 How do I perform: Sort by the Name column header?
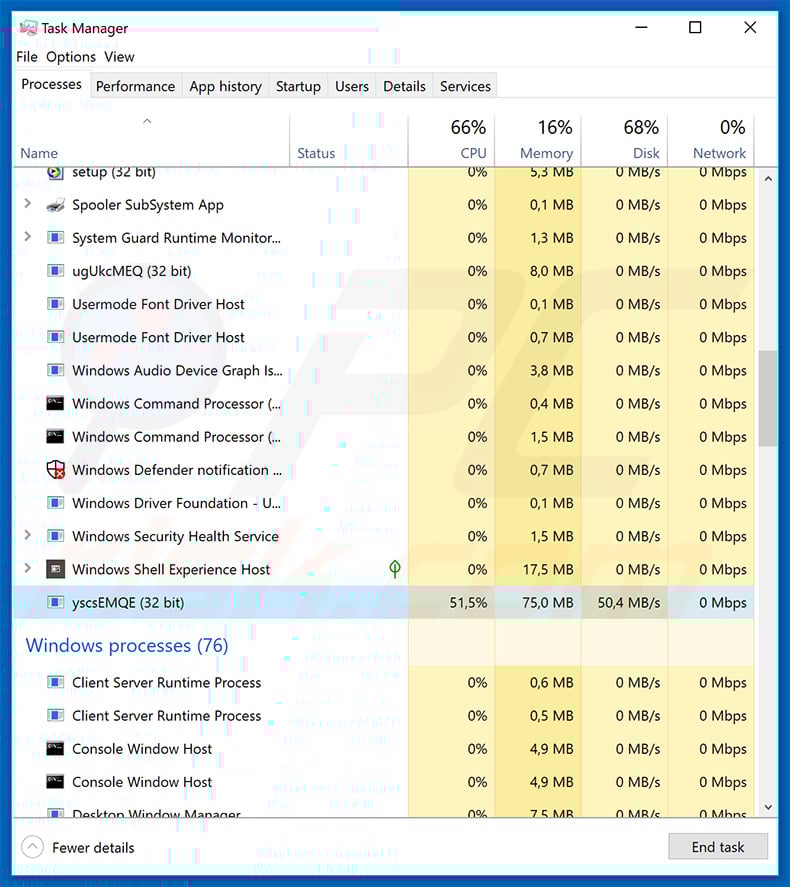pos(151,141)
